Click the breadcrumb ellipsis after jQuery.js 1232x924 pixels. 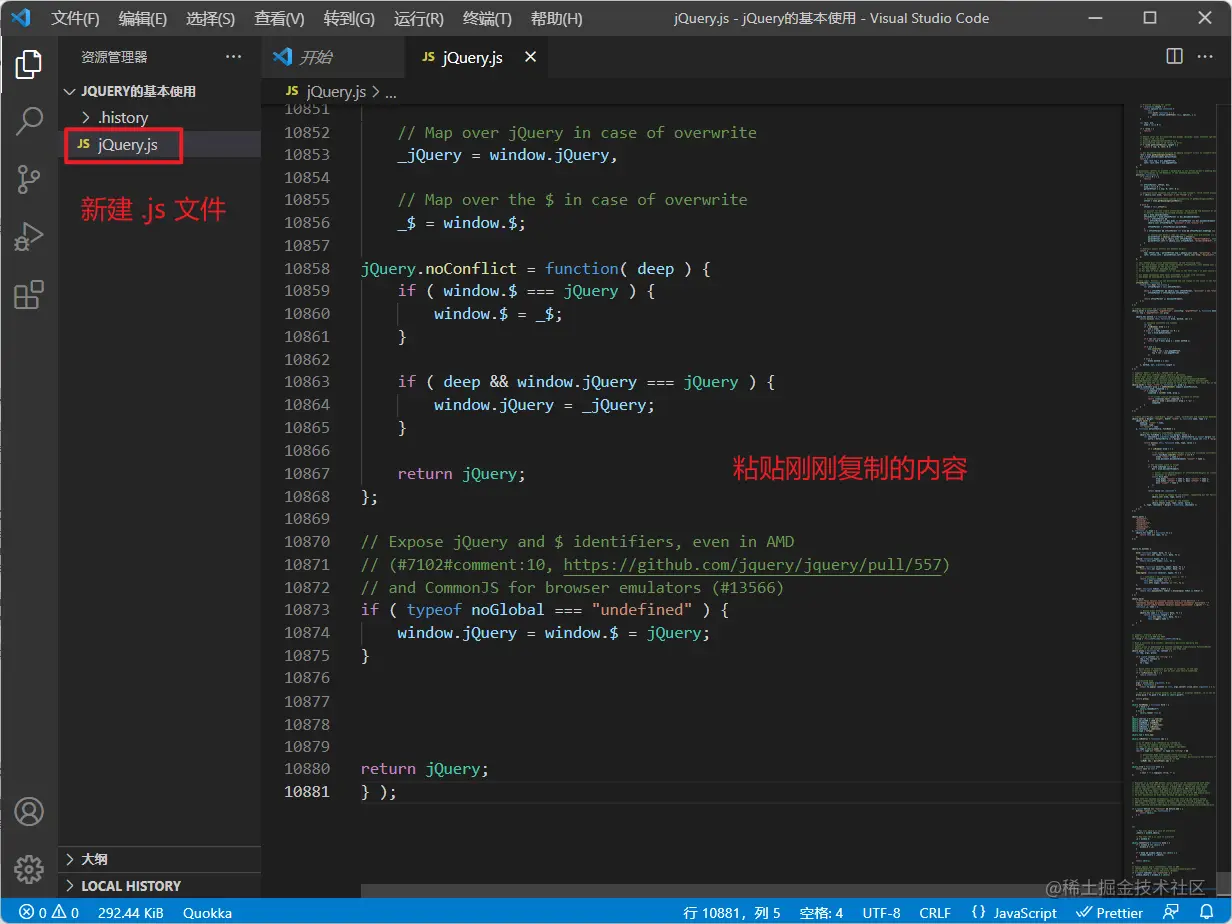click(x=391, y=91)
